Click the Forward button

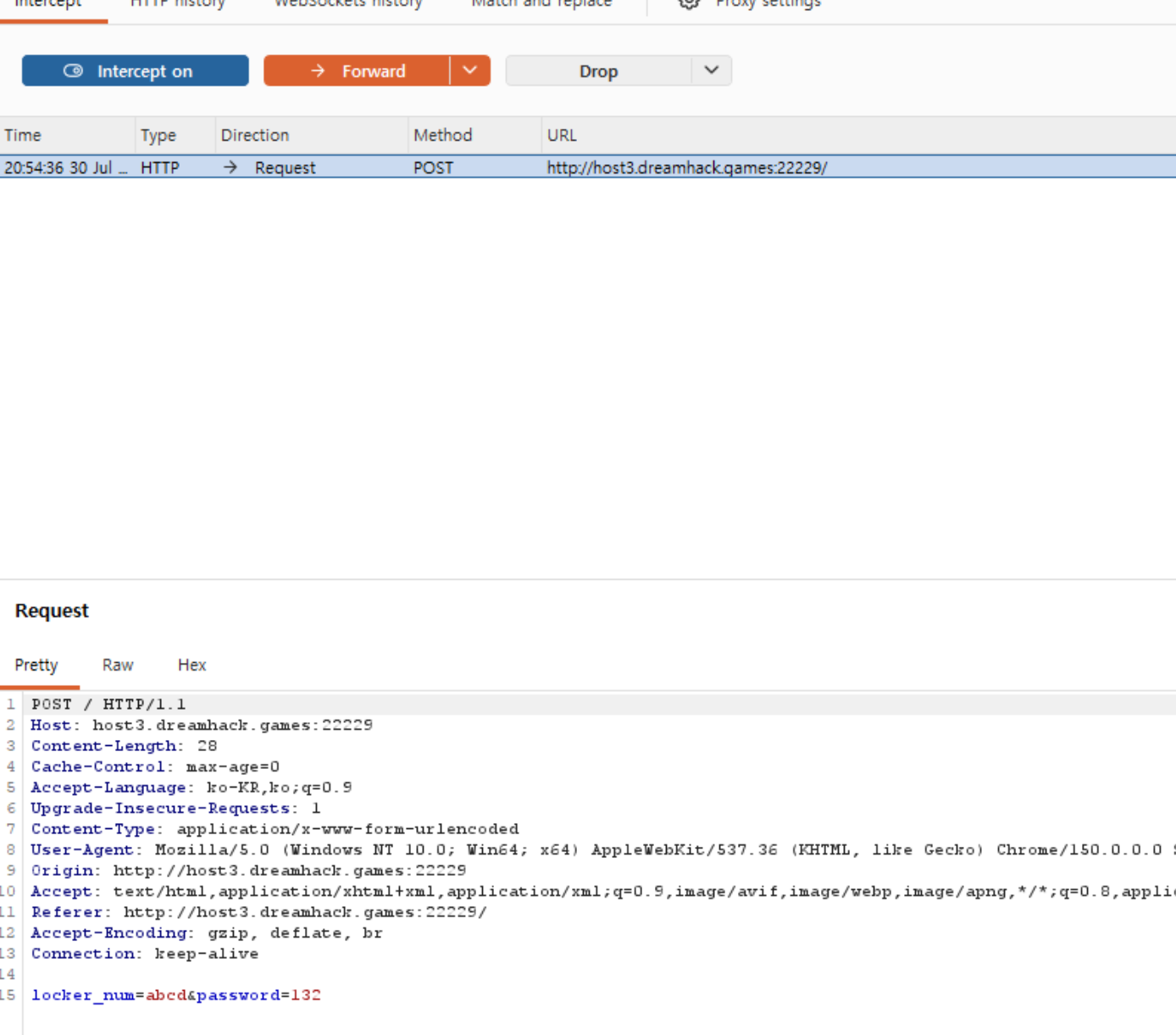tap(357, 71)
